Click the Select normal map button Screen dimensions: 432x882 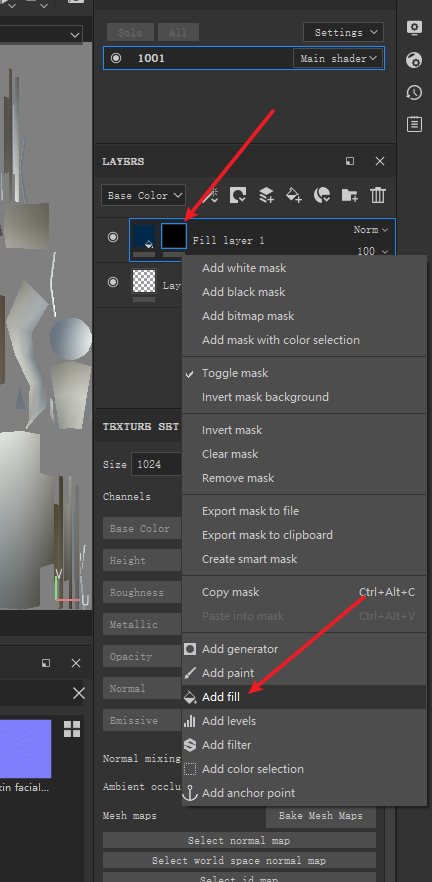click(239, 840)
